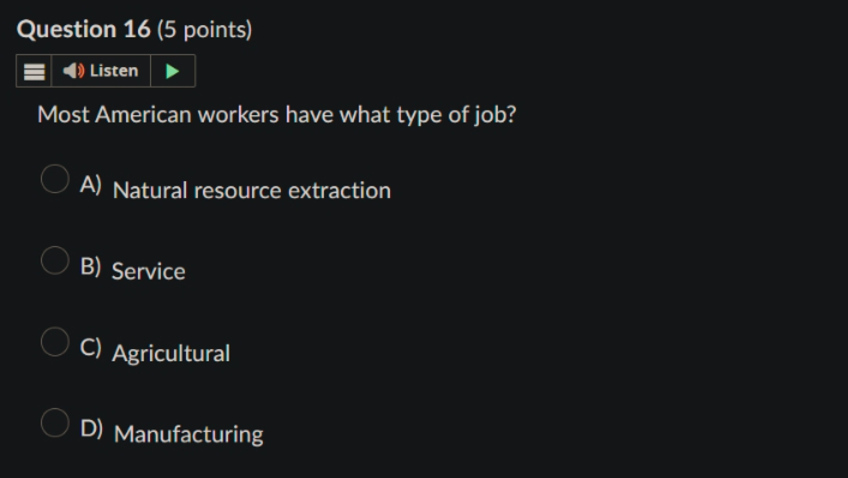The image size is (848, 478).
Task: Click the question text about American workers
Action: 277,115
